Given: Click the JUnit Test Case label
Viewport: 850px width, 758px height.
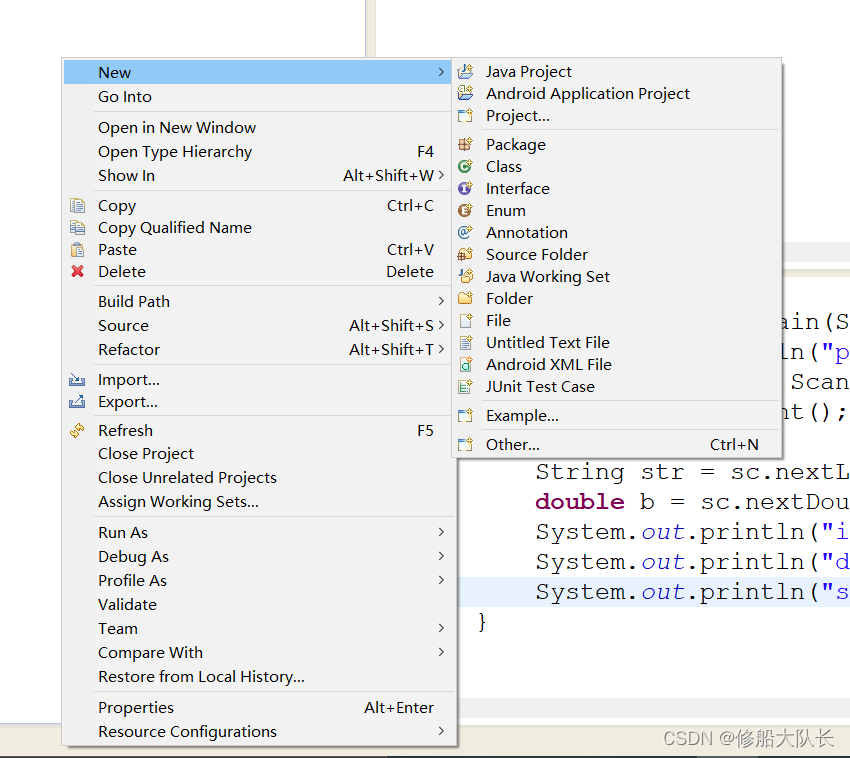Looking at the screenshot, I should click(540, 387).
